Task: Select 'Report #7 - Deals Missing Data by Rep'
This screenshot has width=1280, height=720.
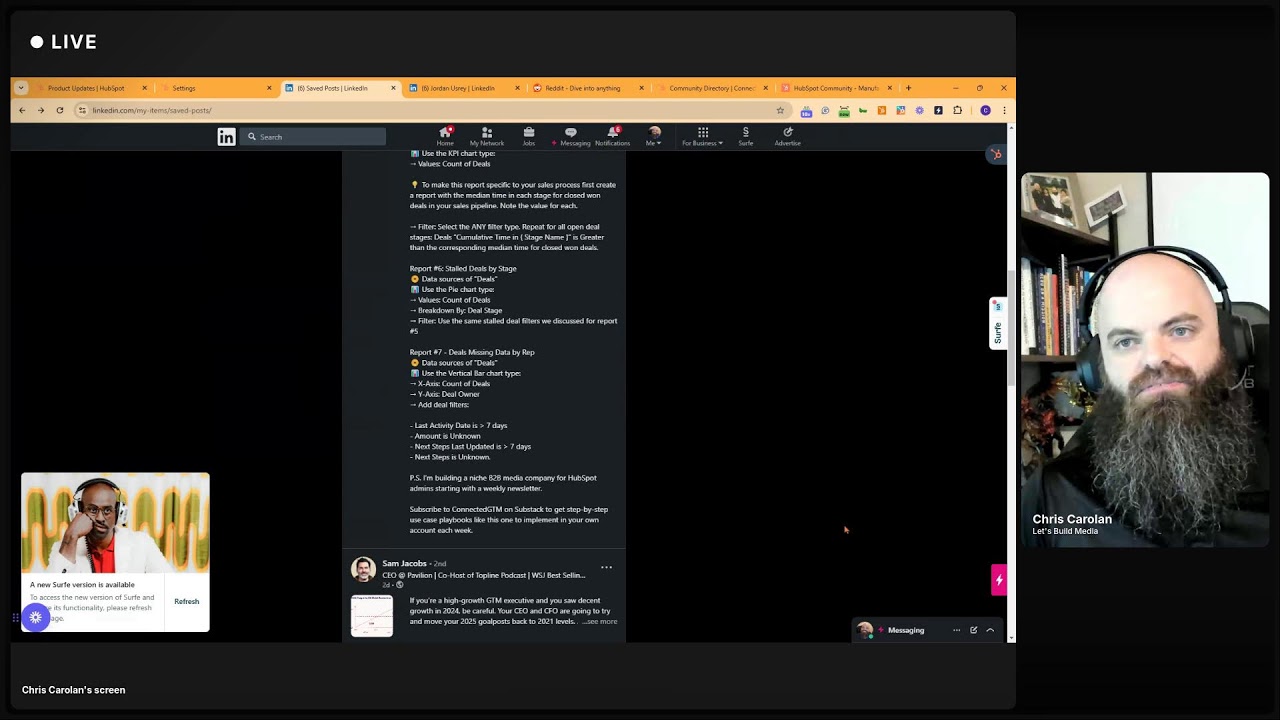Action: [x=472, y=352]
